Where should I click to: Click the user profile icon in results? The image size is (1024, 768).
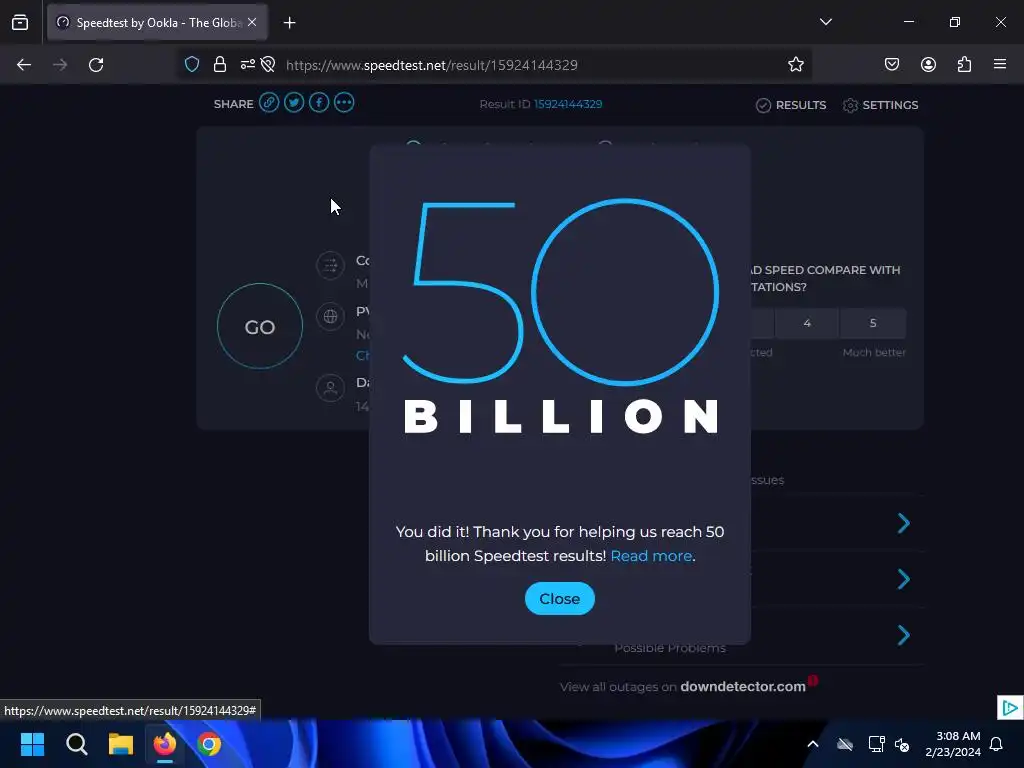(330, 388)
